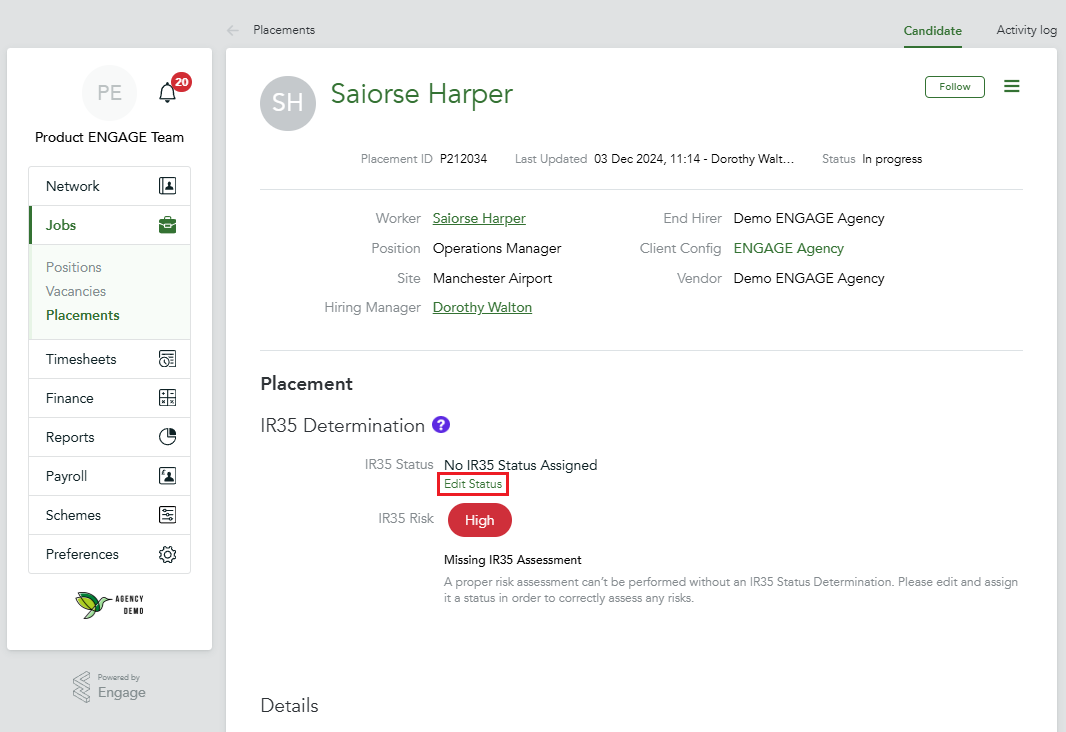Click the back arrow beside Placements
The width and height of the screenshot is (1066, 732).
tap(233, 31)
